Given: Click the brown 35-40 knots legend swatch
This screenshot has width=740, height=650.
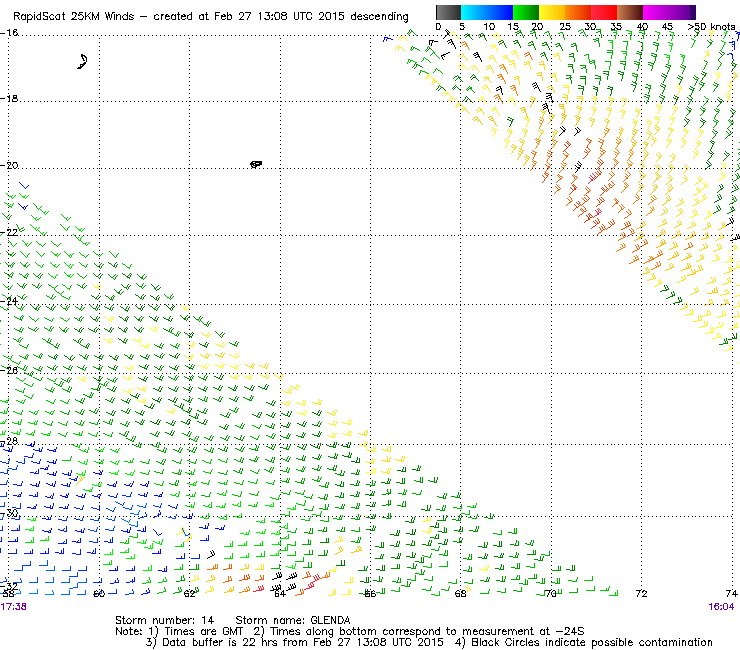Looking at the screenshot, I should [x=630, y=12].
